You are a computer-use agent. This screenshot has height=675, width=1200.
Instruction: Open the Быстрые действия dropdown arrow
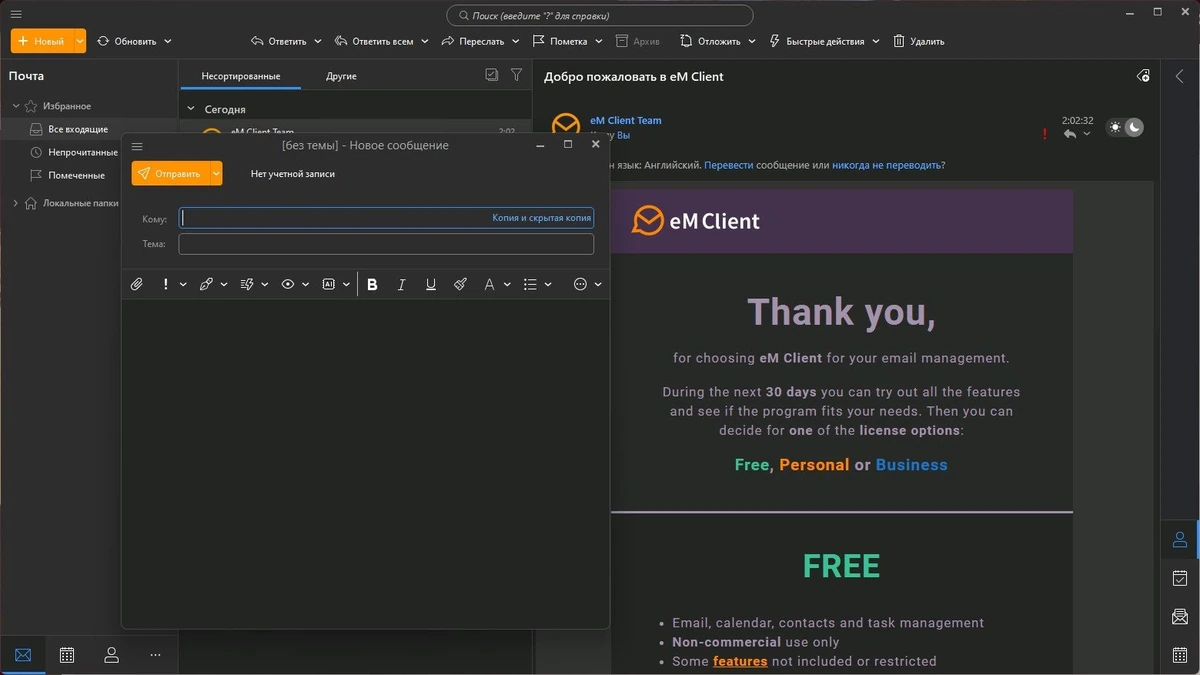coord(875,41)
